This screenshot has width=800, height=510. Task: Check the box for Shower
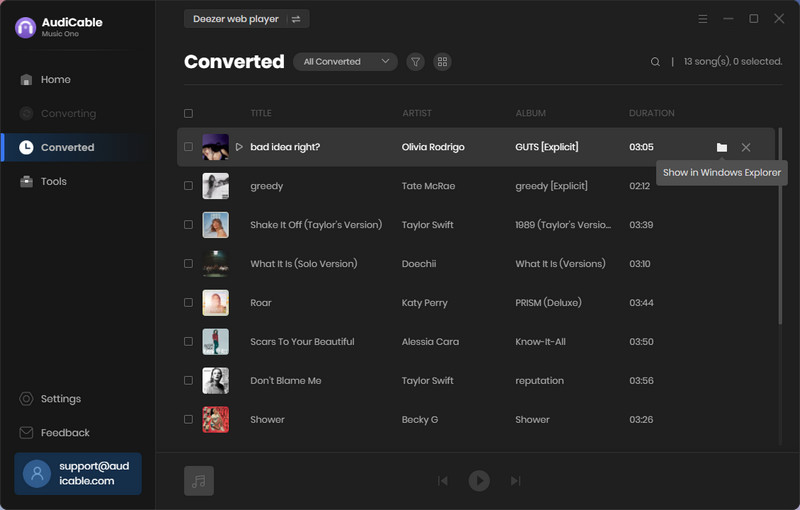pos(188,419)
